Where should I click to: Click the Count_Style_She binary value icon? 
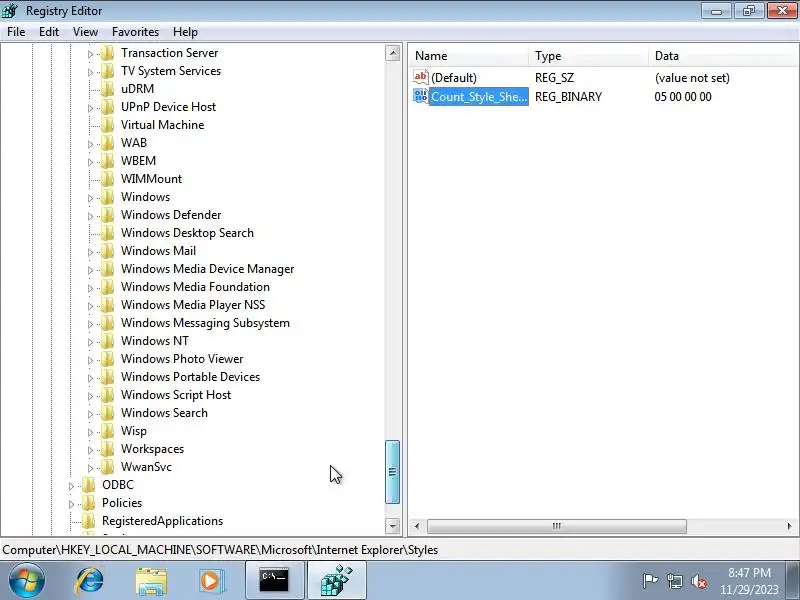(420, 96)
